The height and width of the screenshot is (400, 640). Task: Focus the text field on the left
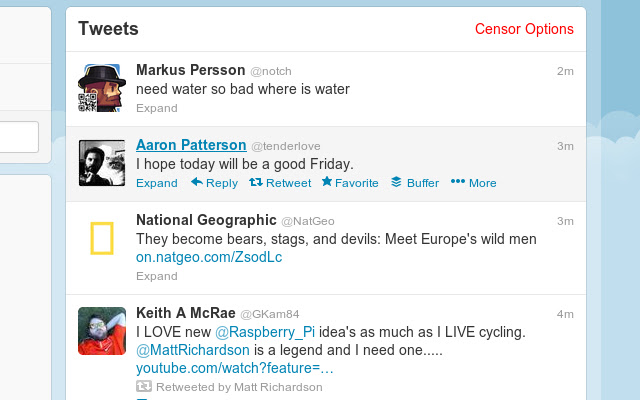[x=18, y=137]
